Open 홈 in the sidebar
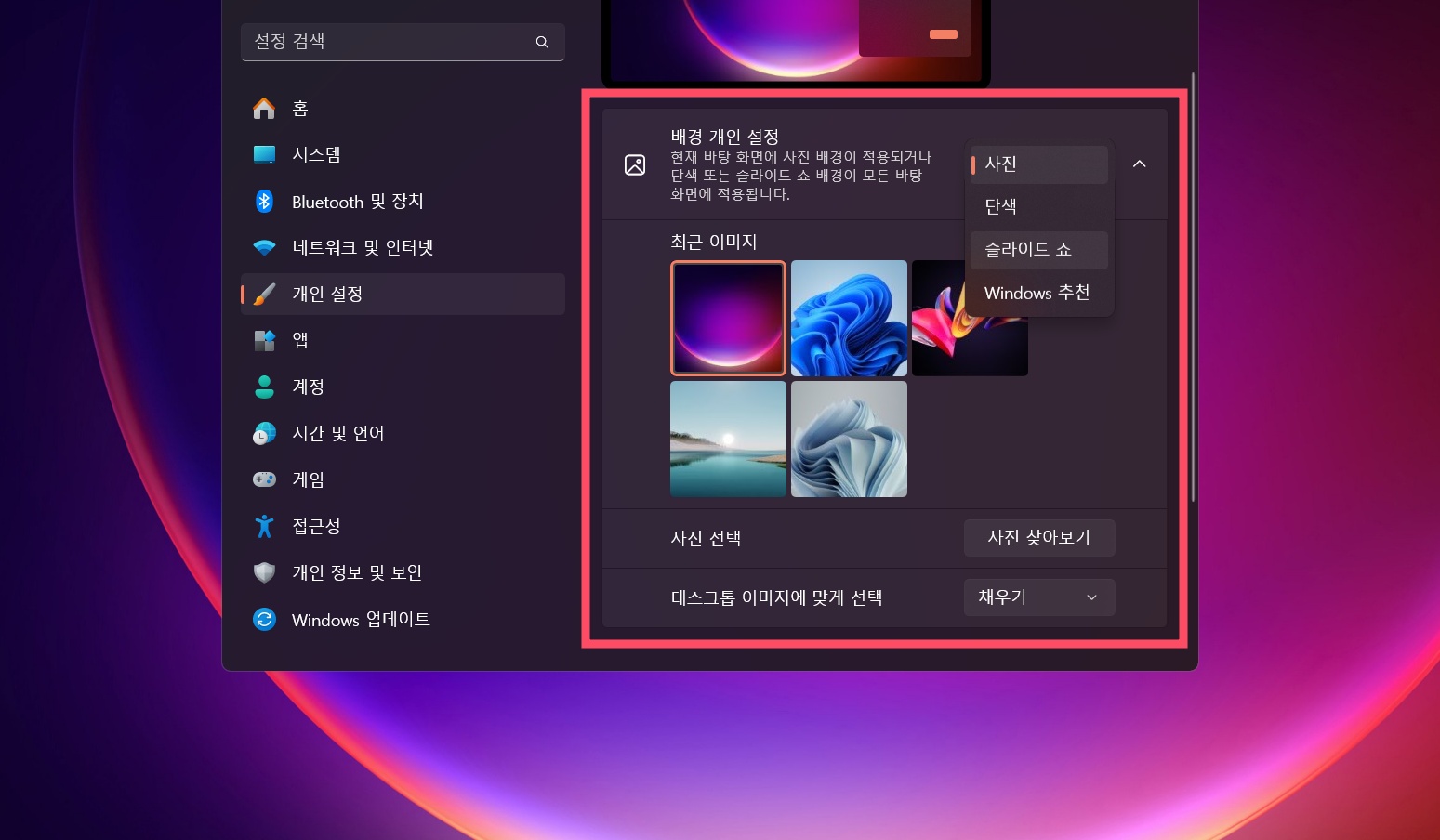1440x840 pixels. [403, 109]
